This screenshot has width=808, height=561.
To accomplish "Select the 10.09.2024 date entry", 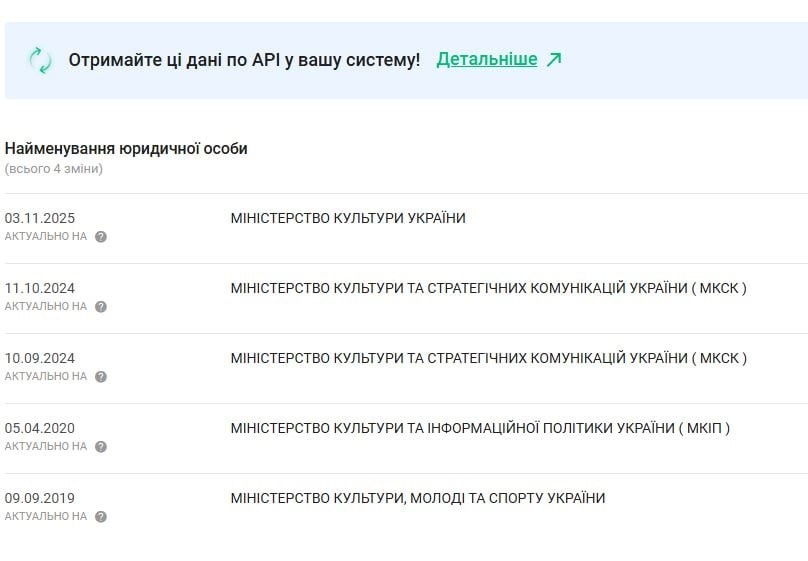I will [x=40, y=358].
